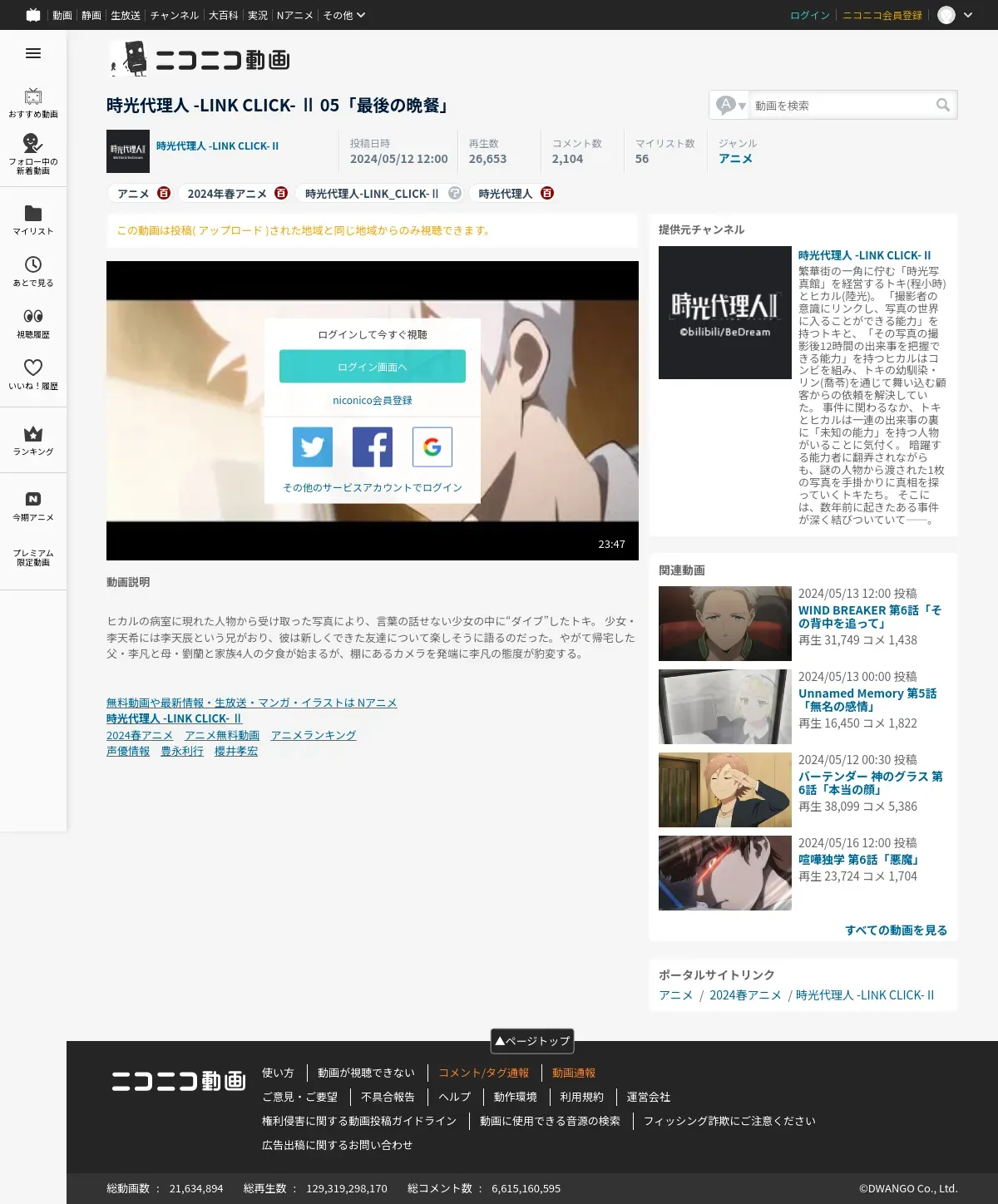Expand the account chevron menu
The width and height of the screenshot is (998, 1204).
pyautogui.click(x=968, y=15)
